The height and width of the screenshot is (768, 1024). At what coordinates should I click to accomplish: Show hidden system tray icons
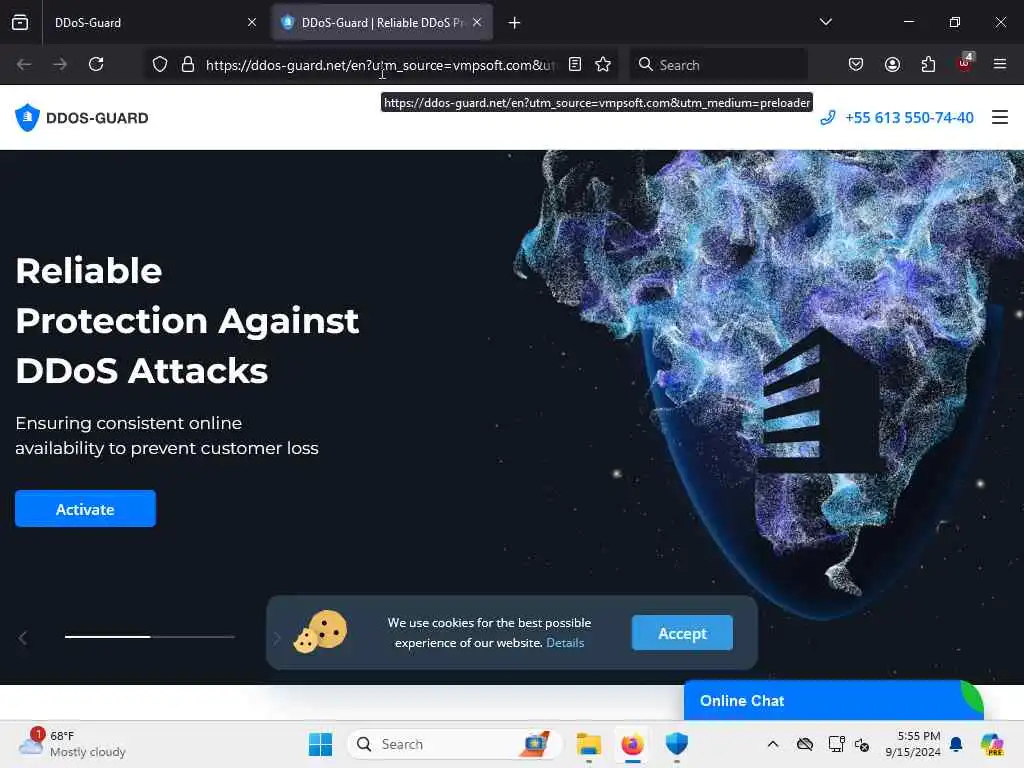[x=773, y=744]
